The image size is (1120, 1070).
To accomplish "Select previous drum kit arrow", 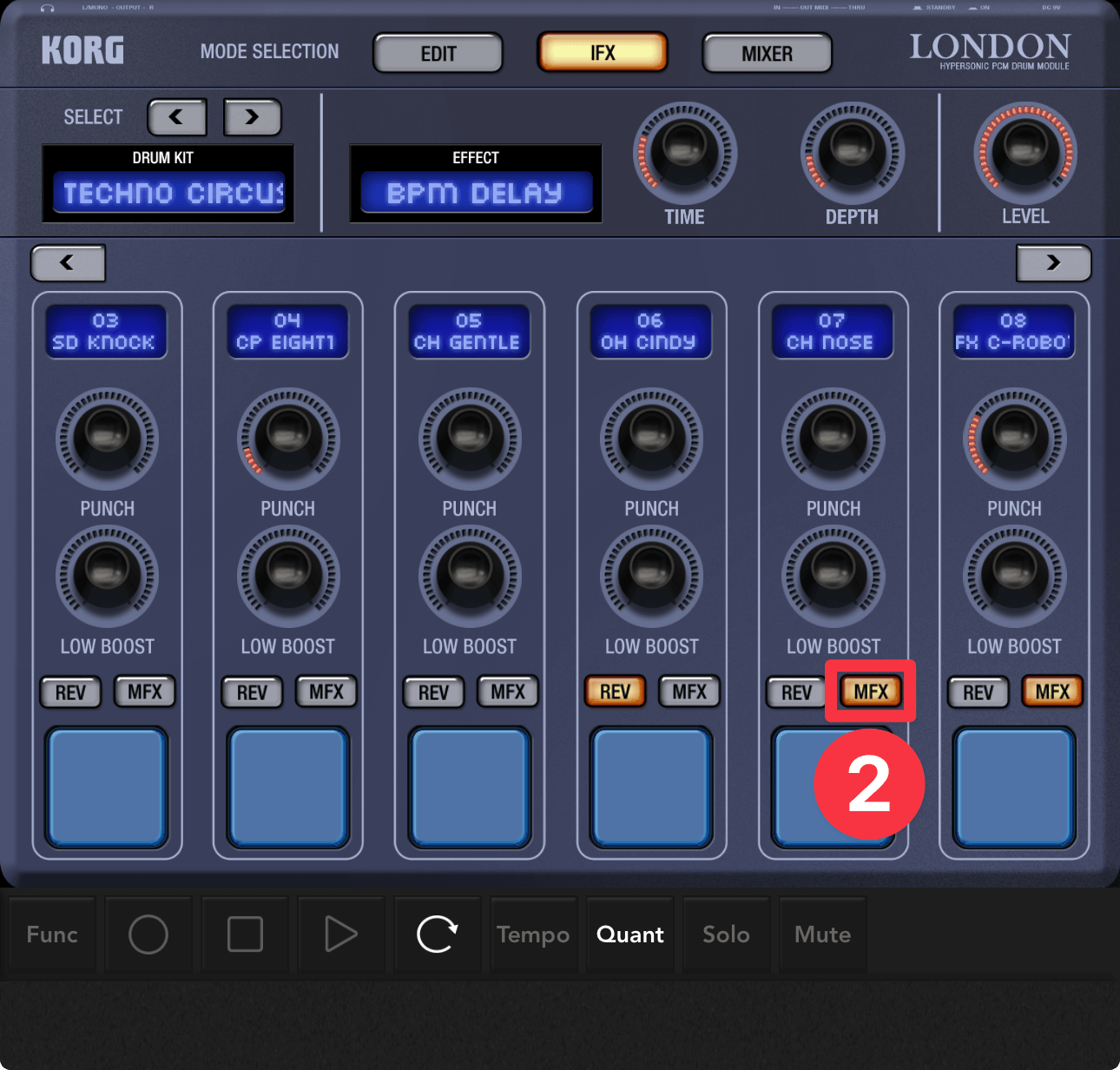I will coord(177,117).
